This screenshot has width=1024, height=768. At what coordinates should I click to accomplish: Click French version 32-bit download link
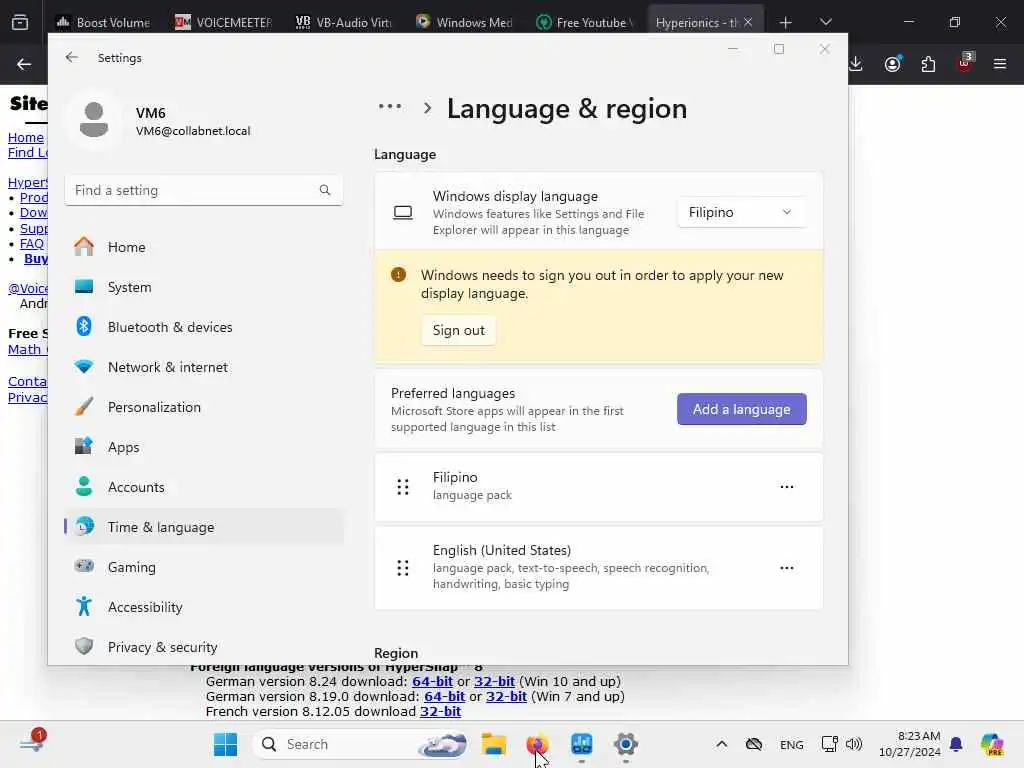click(x=440, y=711)
